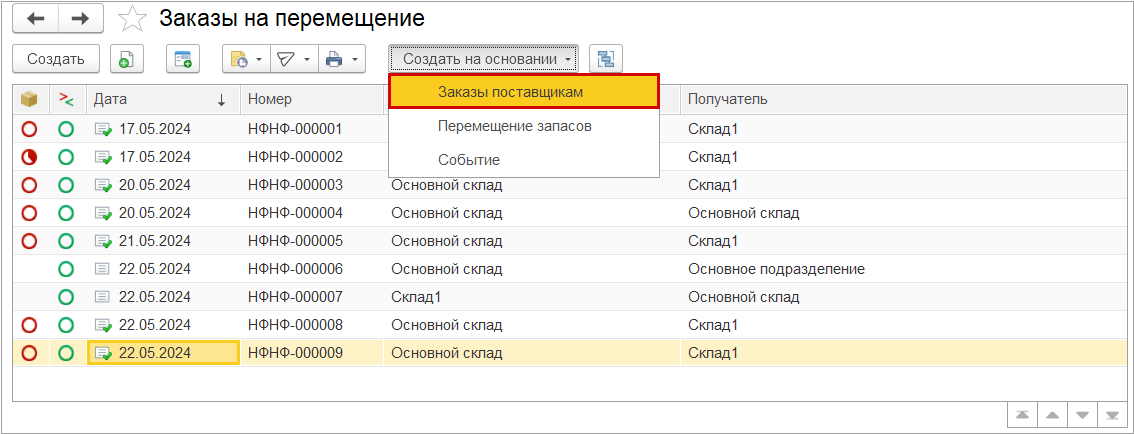The image size is (1134, 434).
Task: Add page to favorites with star
Action: tap(132, 19)
